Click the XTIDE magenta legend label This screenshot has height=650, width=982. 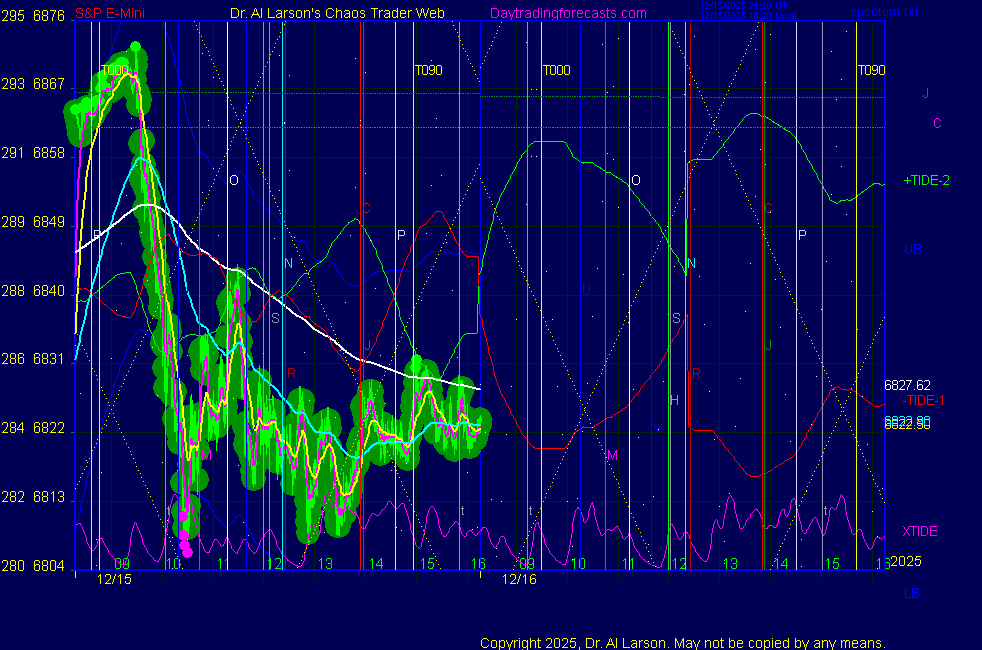(x=920, y=531)
